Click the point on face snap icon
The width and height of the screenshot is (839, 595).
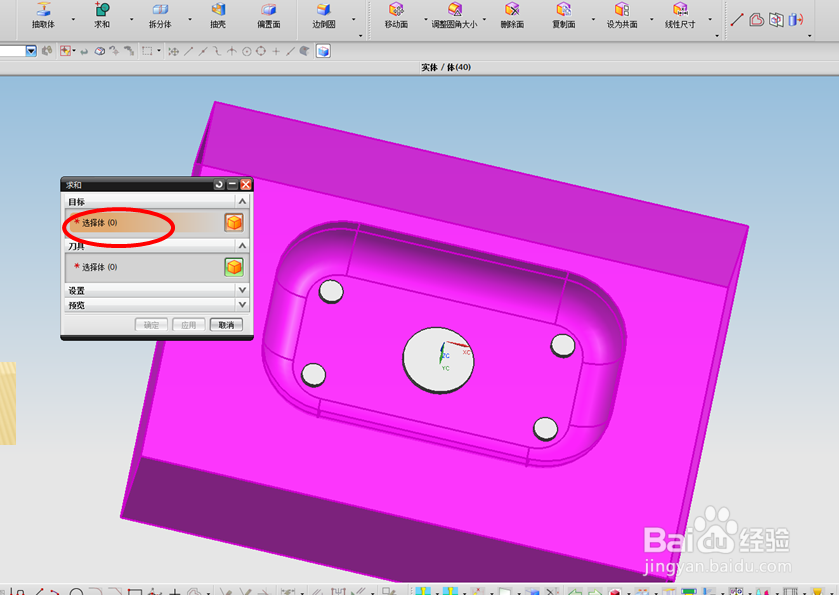[304, 51]
